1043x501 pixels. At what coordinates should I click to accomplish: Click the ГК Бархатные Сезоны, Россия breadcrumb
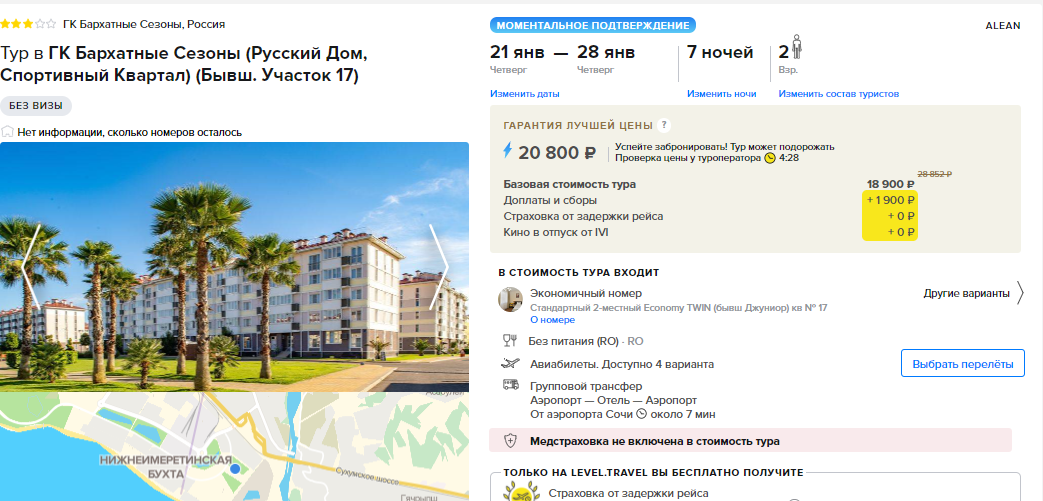click(x=144, y=24)
